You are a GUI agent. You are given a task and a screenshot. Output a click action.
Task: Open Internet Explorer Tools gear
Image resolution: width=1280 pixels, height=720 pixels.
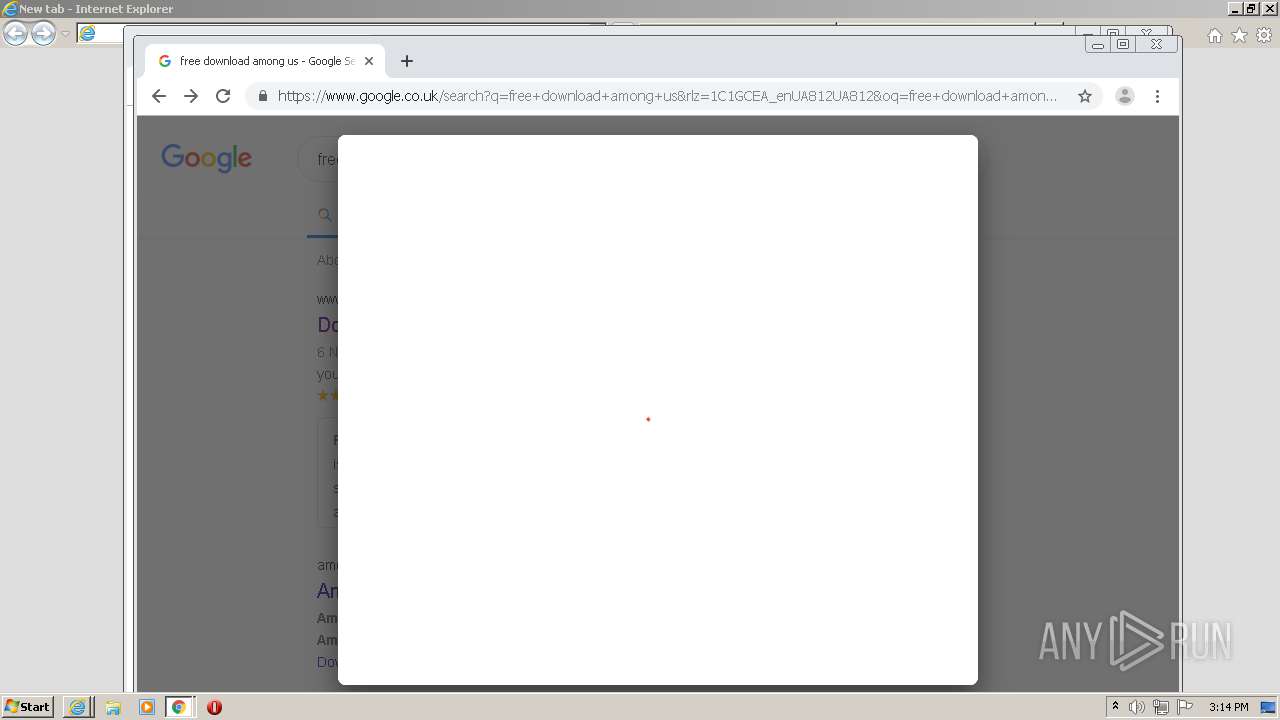tap(1264, 35)
